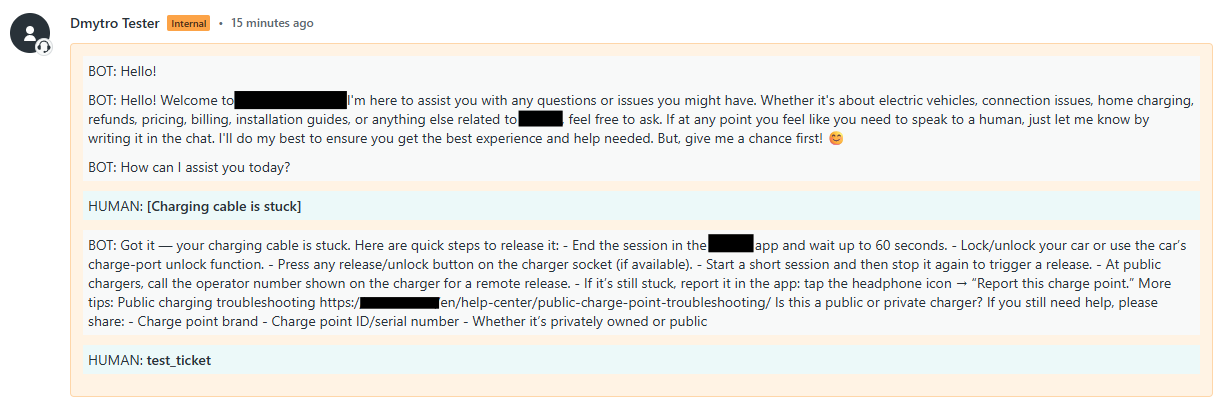Click the redacted block inside the URL
1232x417 pixels.
click(400, 302)
